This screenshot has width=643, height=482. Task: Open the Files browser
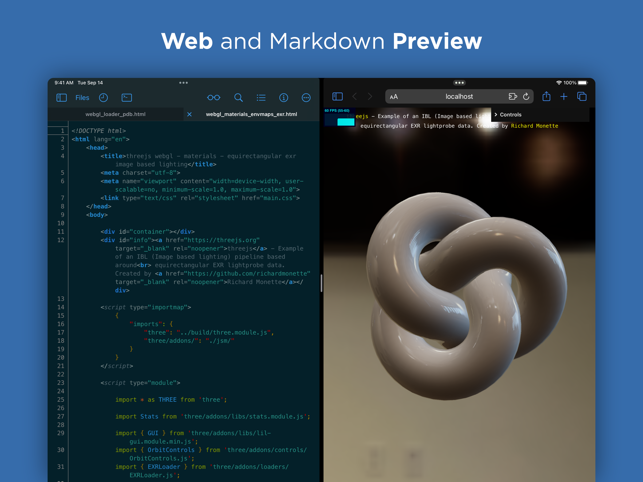tap(82, 98)
